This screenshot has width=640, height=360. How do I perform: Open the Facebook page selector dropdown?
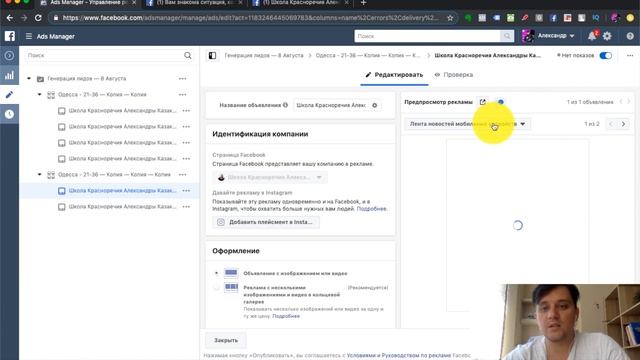pos(270,177)
